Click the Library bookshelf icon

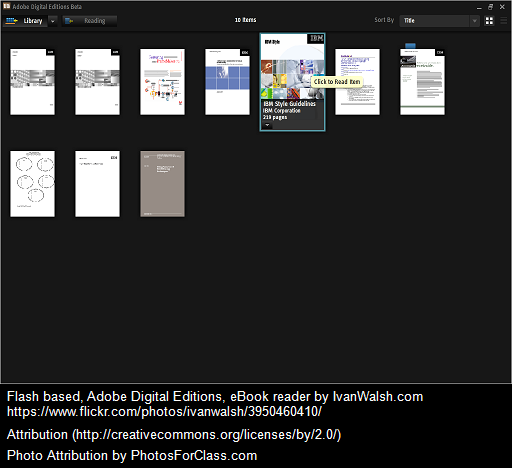[12, 21]
